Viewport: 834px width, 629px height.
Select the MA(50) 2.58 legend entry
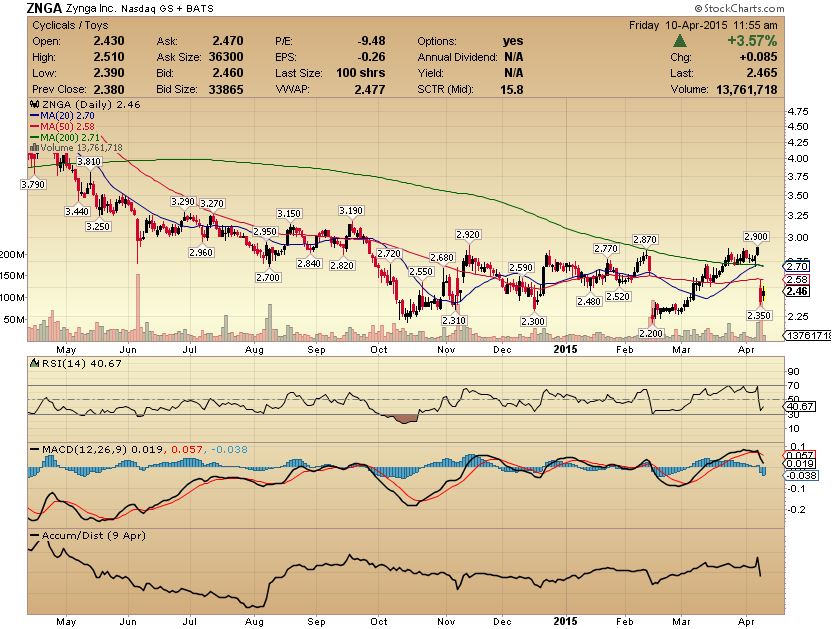[x=62, y=127]
